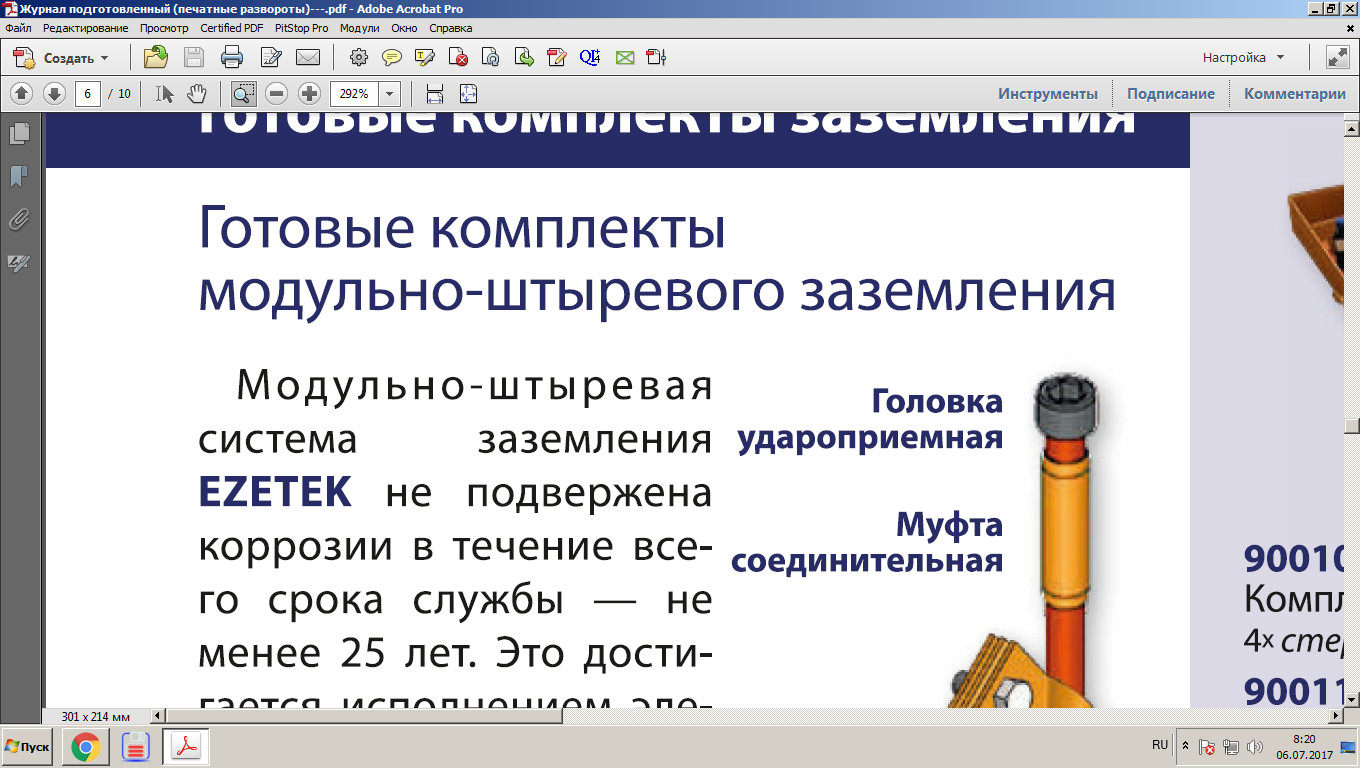Click the Action Center flag tray icon
Screen dimensions: 1360x768
1208,747
